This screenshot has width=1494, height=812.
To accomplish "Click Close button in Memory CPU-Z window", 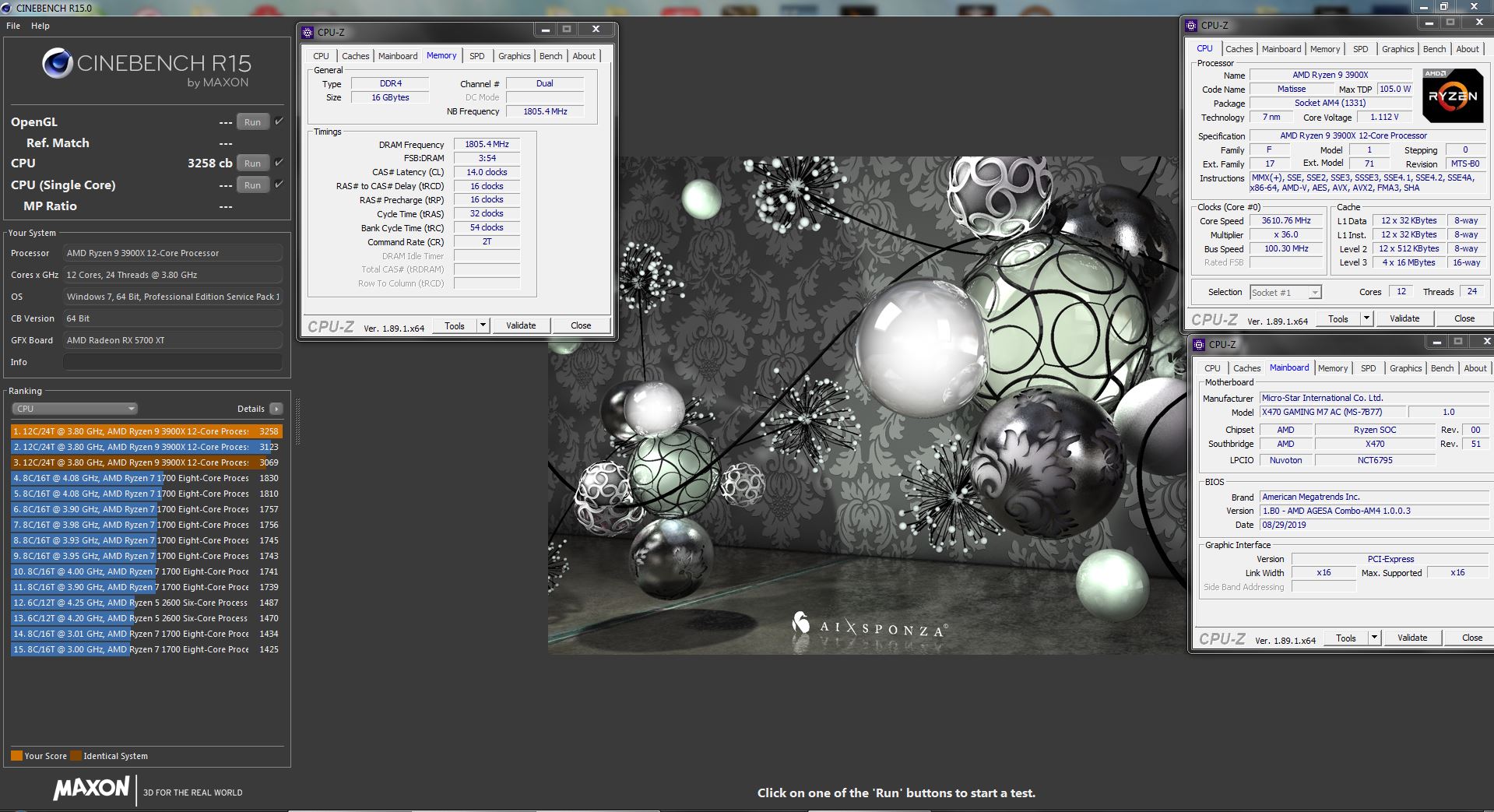I will [x=581, y=325].
